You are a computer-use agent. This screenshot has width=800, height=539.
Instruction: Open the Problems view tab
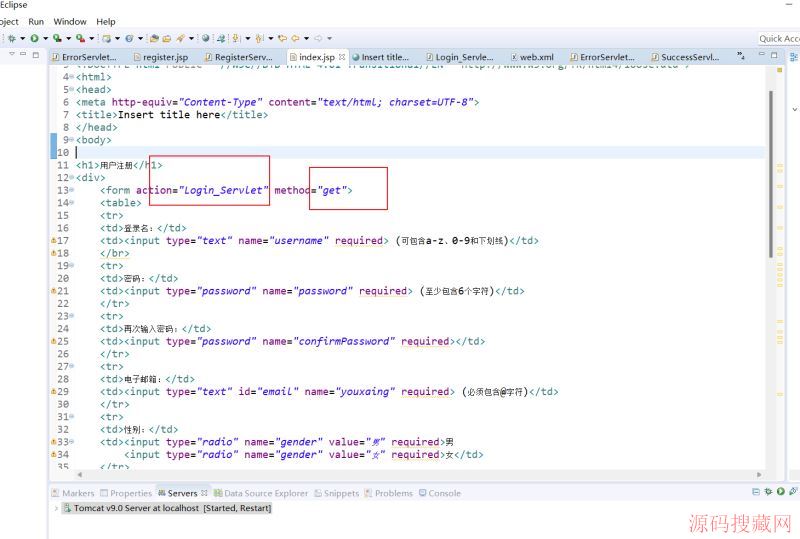(x=388, y=493)
